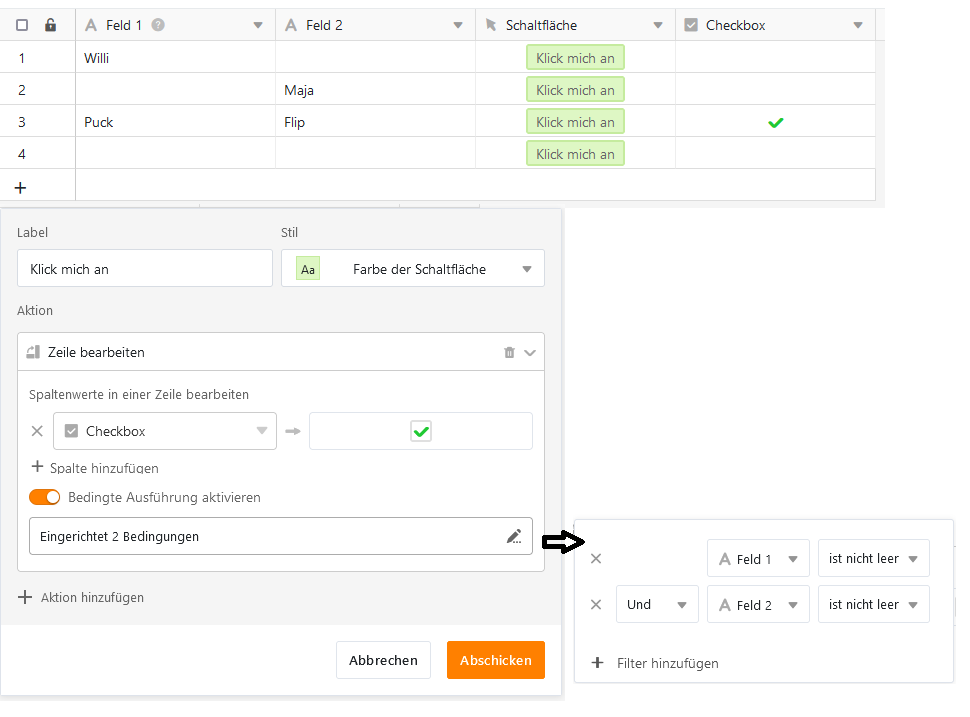The width and height of the screenshot is (970, 717).
Task: Open the Feld 2 column header menu
Action: pos(458,25)
